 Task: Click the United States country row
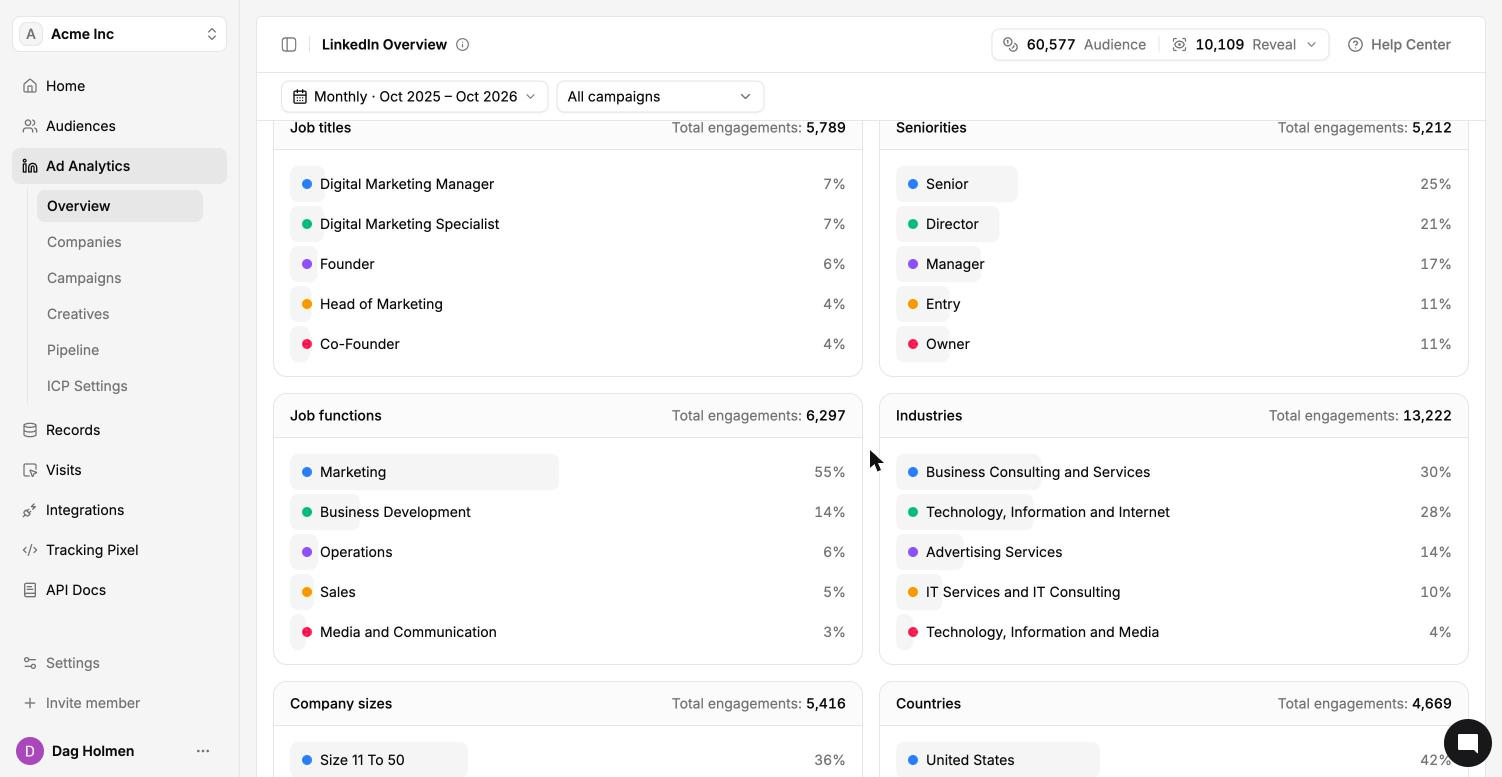click(1174, 760)
